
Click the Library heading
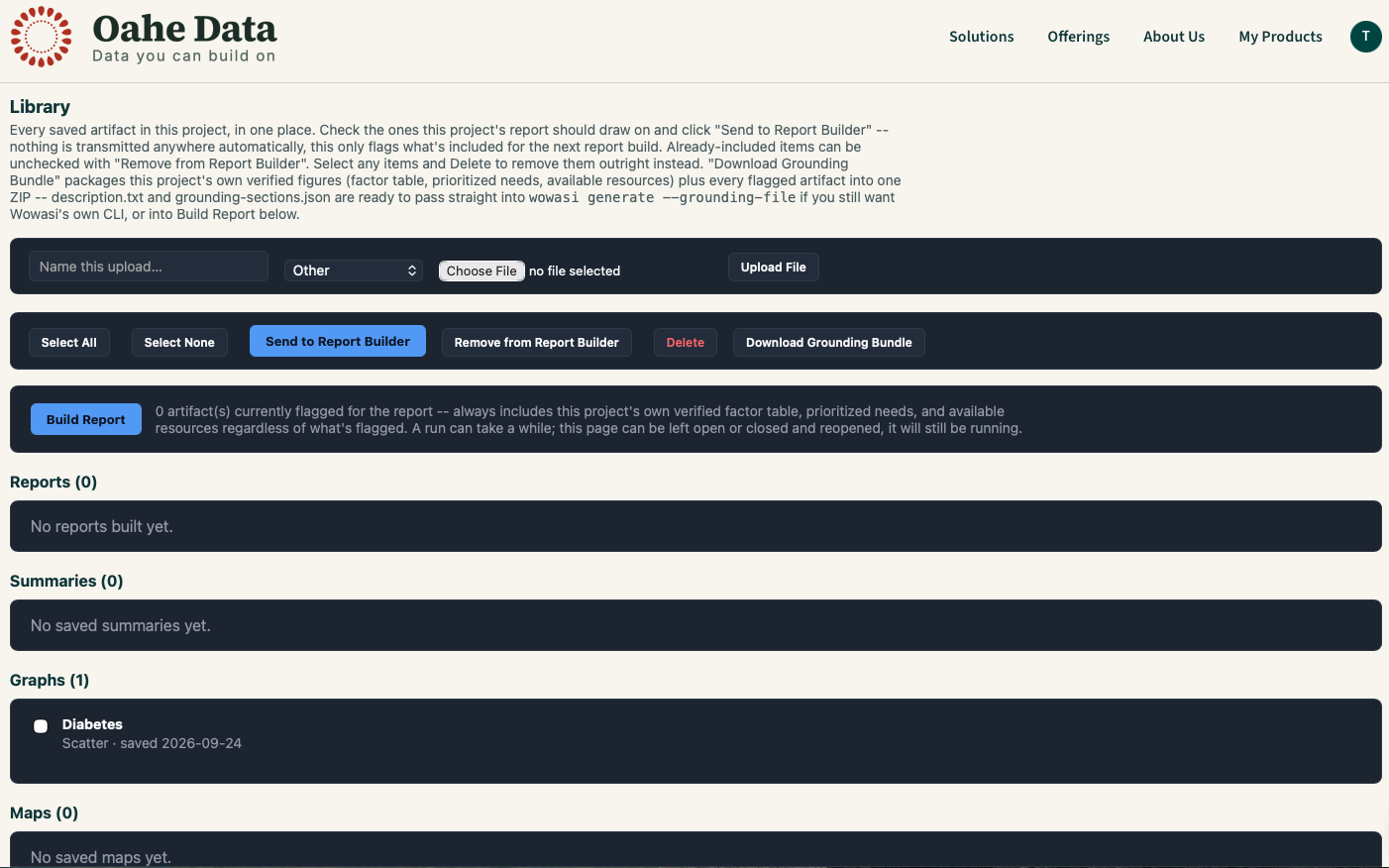(x=40, y=107)
